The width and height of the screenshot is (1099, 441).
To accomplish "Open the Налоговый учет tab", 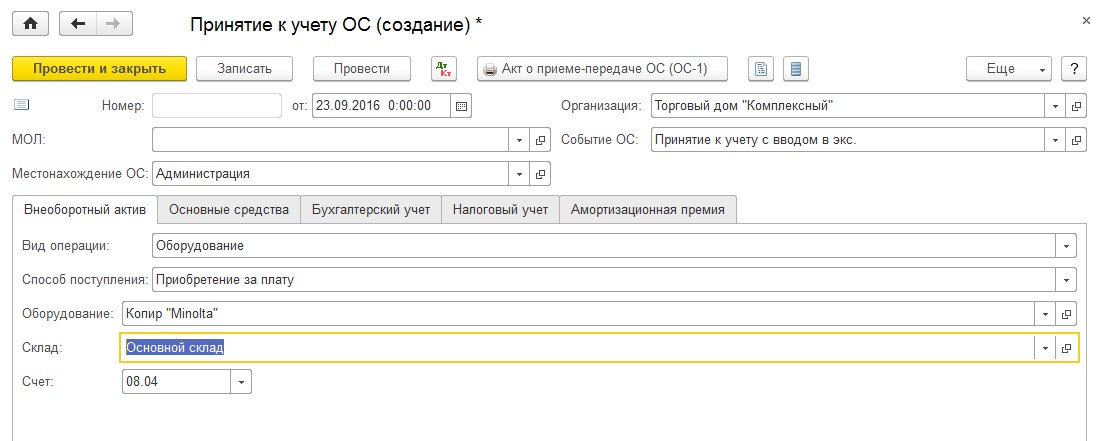I will 500,209.
